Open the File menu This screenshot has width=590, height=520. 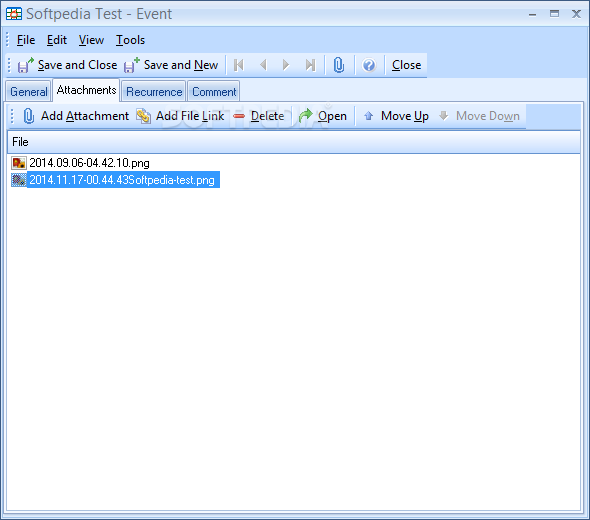(26, 40)
